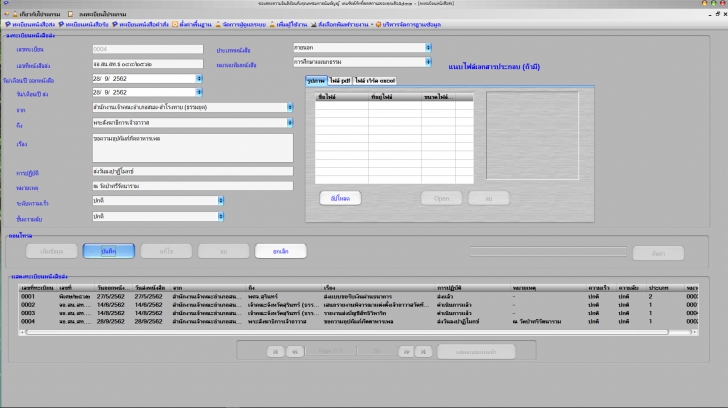
Task: Open the เกี่ยวกับโปรแกรม menu
Action: coord(37,14)
